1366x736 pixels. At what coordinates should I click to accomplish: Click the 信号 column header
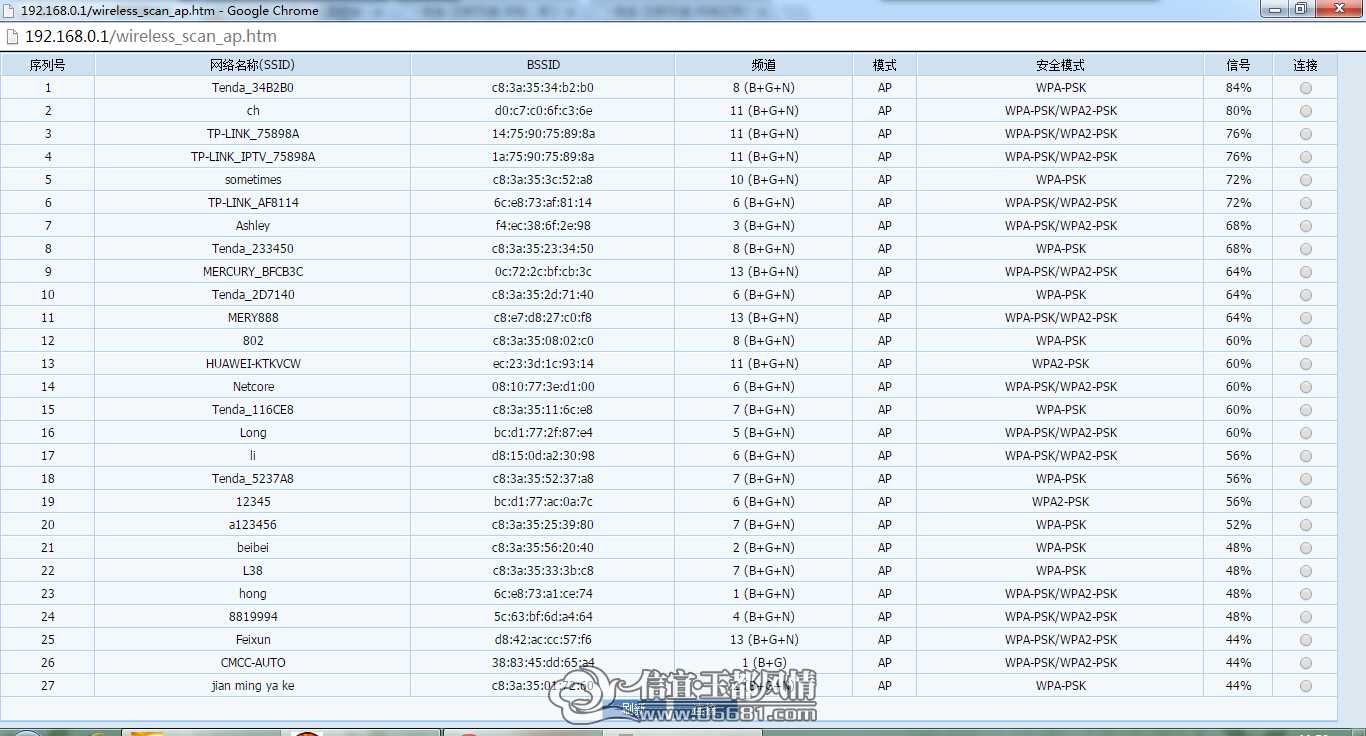(1238, 65)
